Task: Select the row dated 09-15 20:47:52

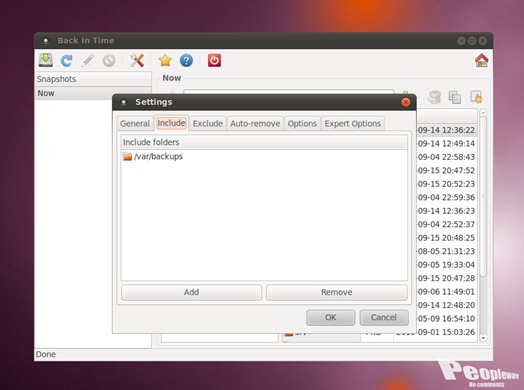Action: [x=446, y=170]
